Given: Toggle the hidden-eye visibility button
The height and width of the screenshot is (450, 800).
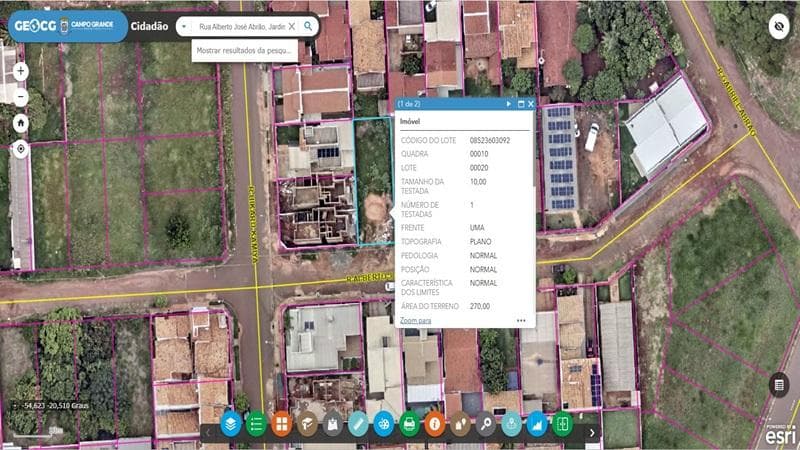Looking at the screenshot, I should coord(779,27).
